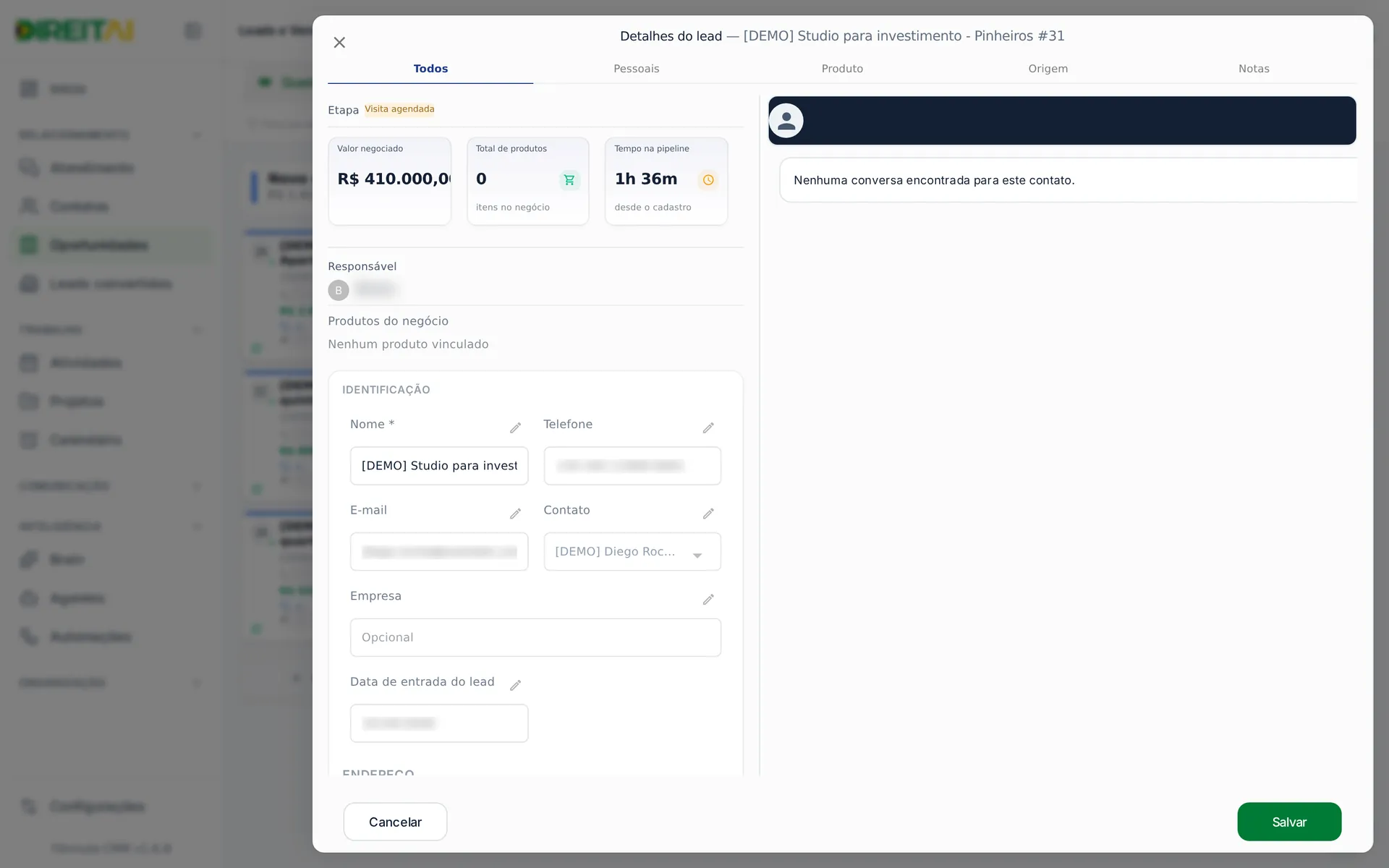Click the pencil icon next to Telefone
The image size is (1389, 868).
pyautogui.click(x=708, y=428)
